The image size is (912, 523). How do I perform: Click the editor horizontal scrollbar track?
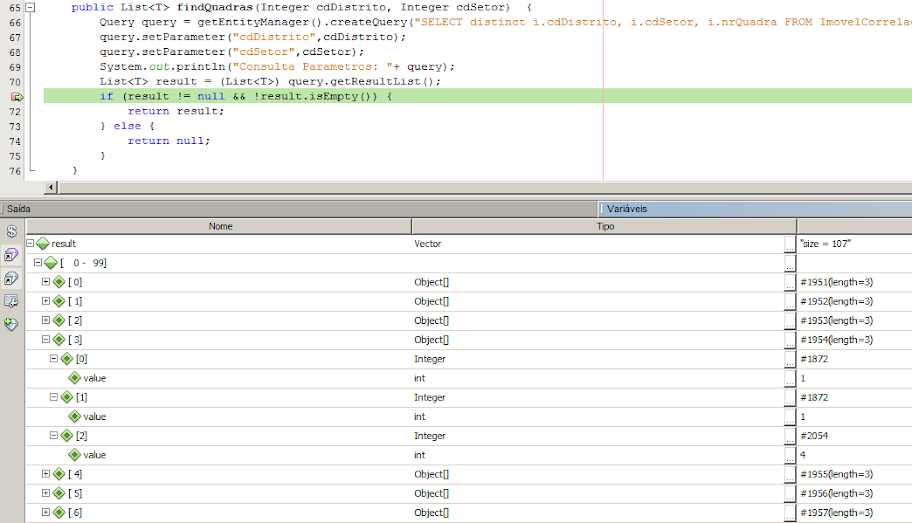(484, 187)
